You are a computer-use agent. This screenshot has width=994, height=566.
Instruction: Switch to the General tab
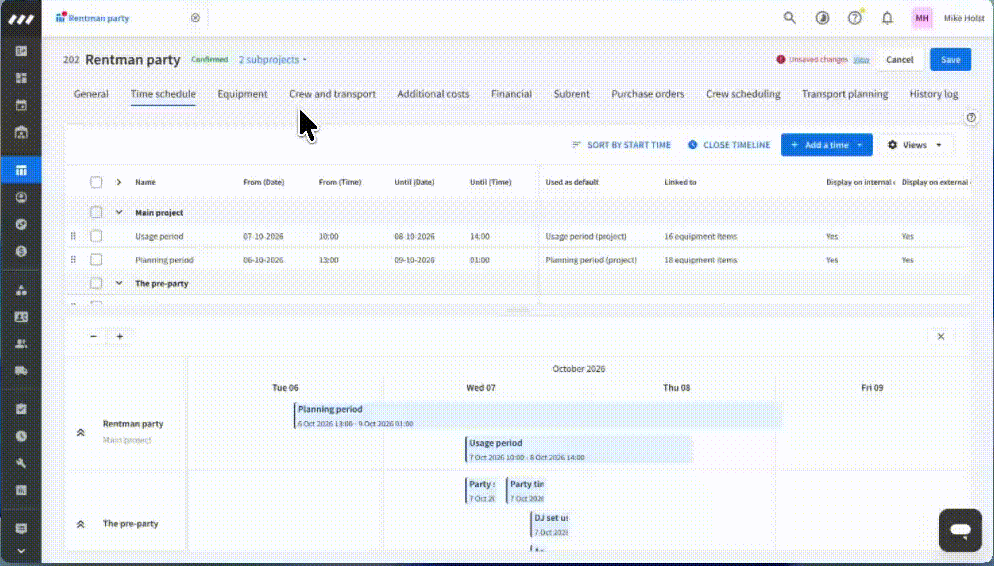coord(91,94)
